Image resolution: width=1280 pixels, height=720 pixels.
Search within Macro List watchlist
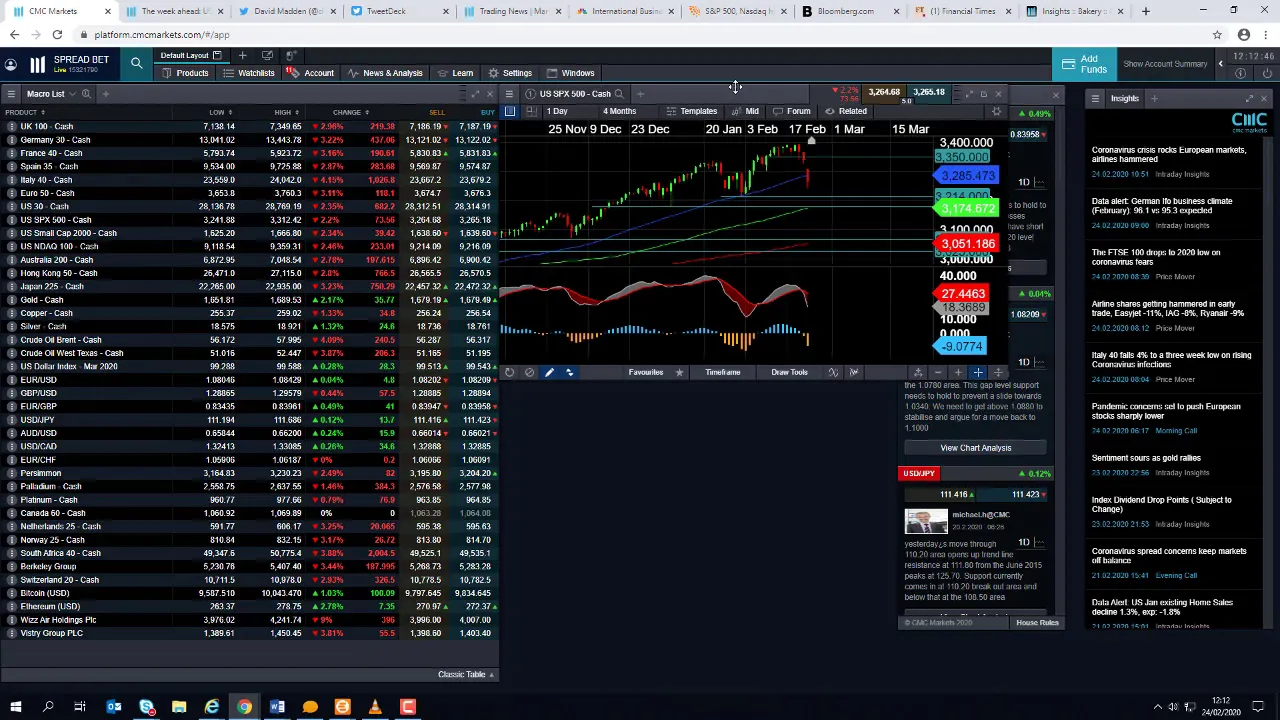tap(86, 94)
